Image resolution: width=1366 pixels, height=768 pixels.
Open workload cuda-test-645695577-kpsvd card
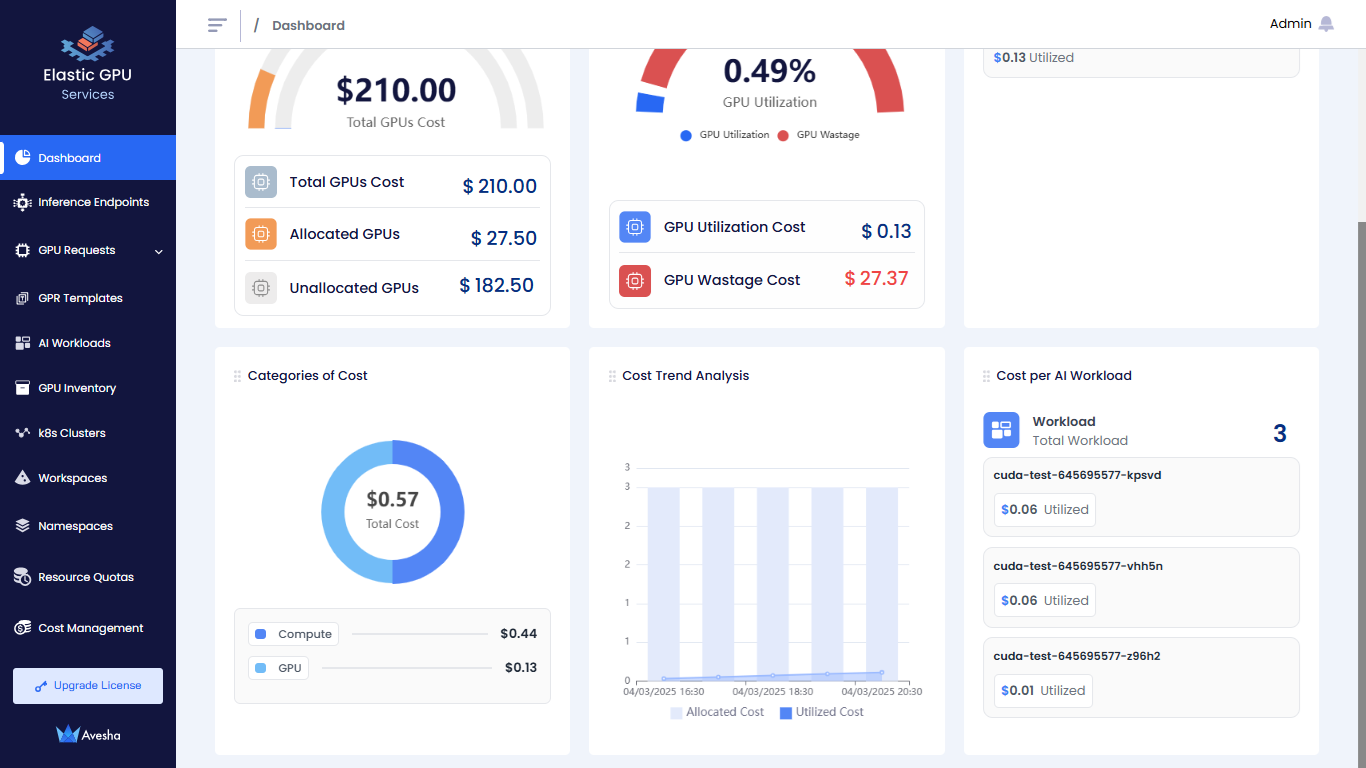tap(1141, 497)
